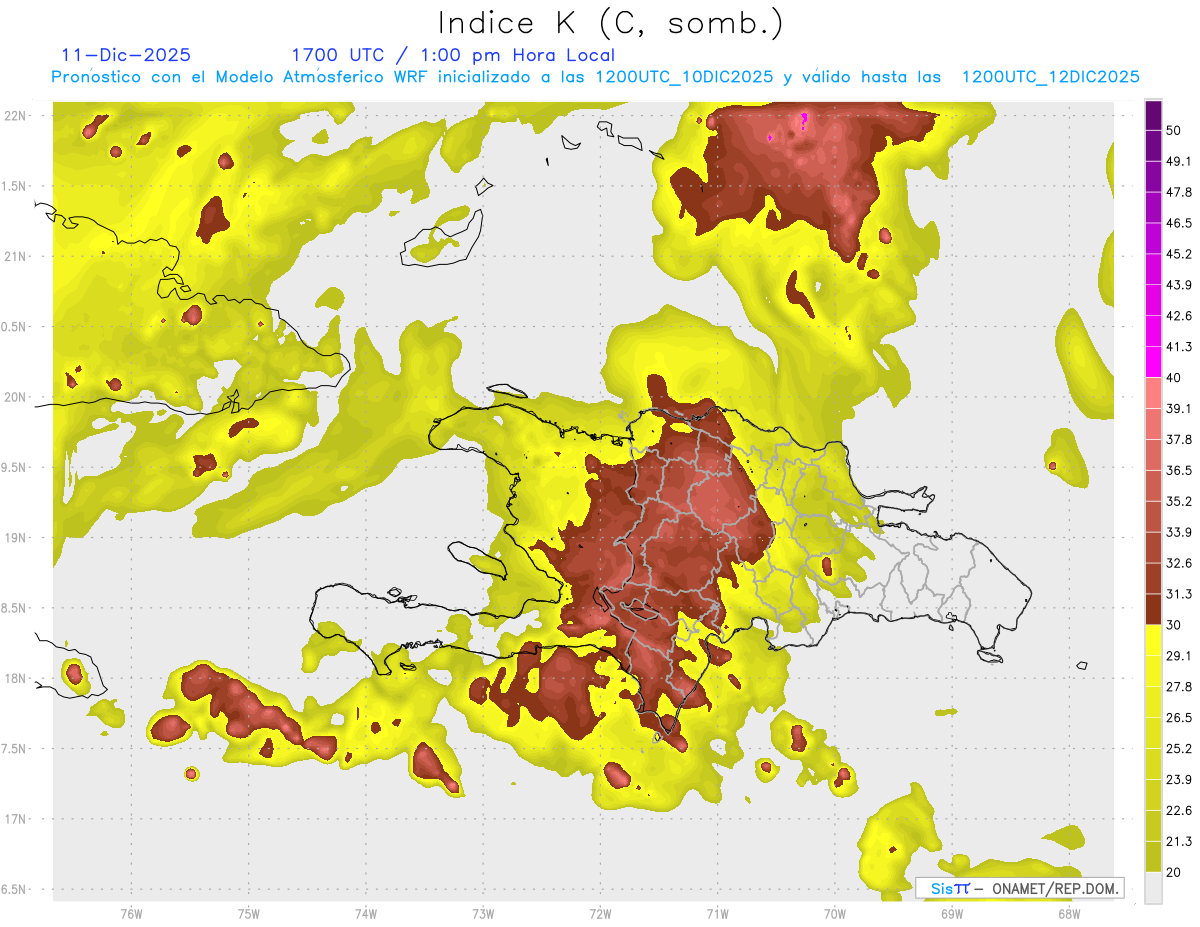
Task: Click the '1700 UTC / 1:00 pm Hora Local' time
Action: coord(453,55)
